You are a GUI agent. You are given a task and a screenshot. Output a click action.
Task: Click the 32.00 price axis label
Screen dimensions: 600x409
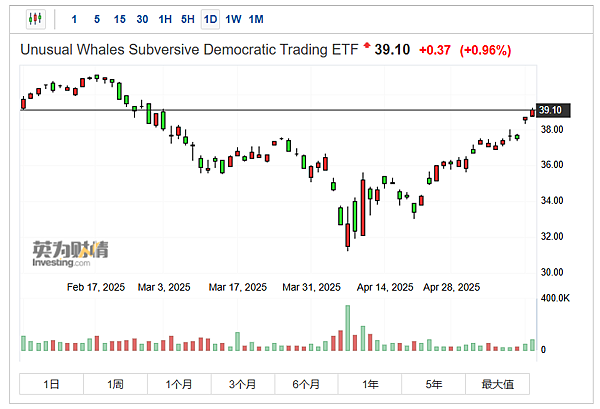pos(552,236)
